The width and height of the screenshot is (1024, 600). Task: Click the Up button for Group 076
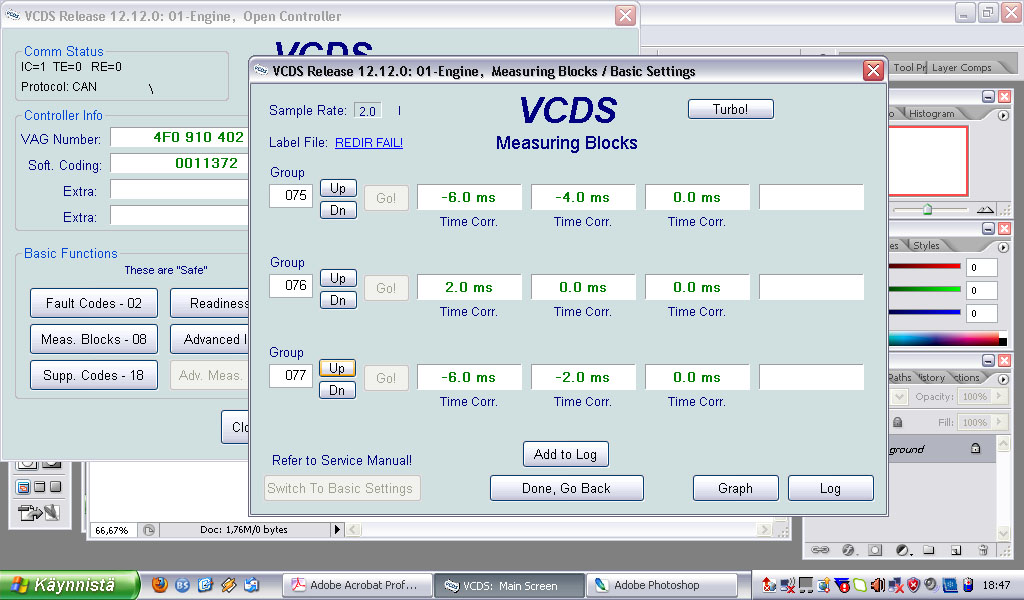click(337, 278)
